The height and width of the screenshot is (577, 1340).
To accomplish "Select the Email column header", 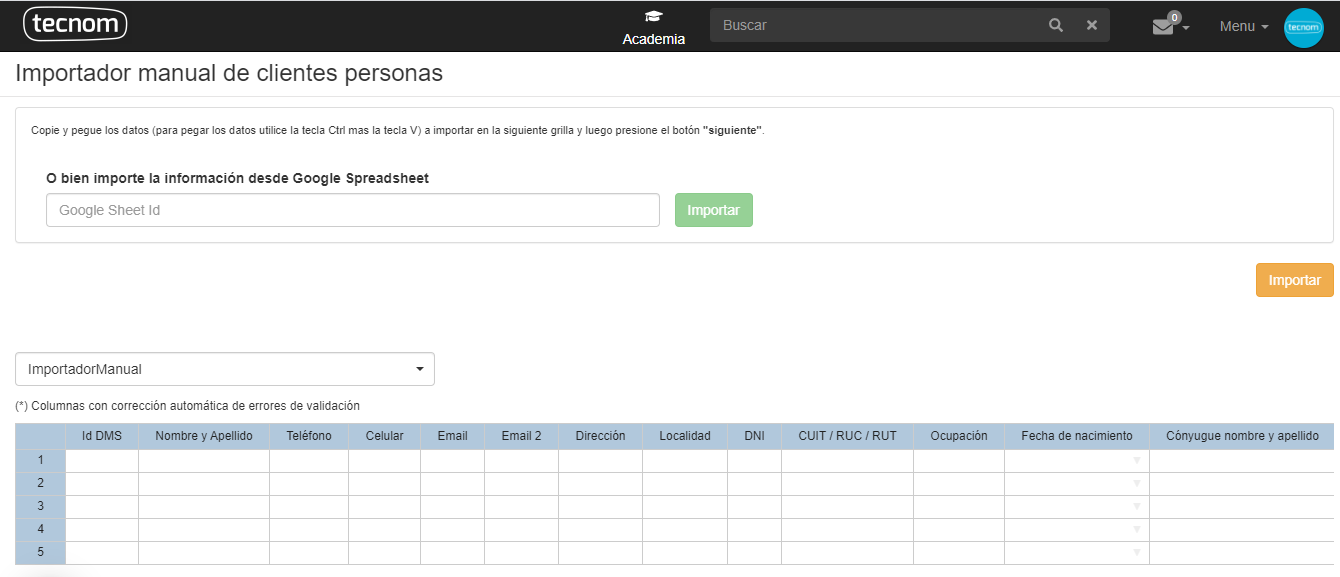I will coord(453,436).
